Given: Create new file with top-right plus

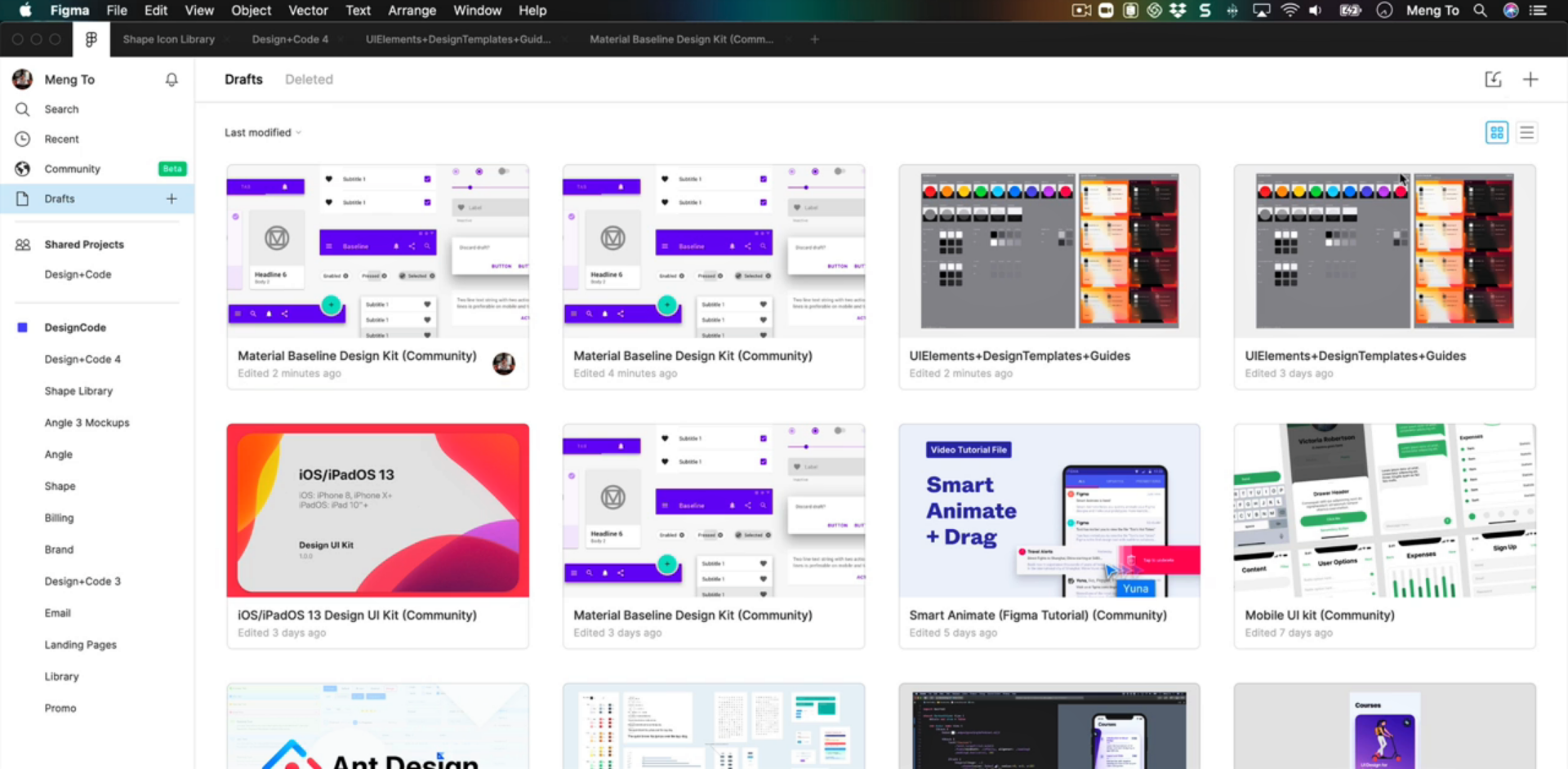Looking at the screenshot, I should [x=1530, y=79].
